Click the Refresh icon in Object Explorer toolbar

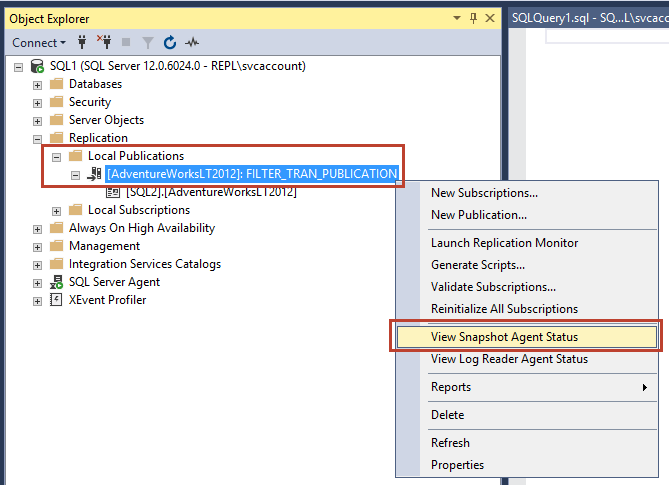pyautogui.click(x=170, y=43)
